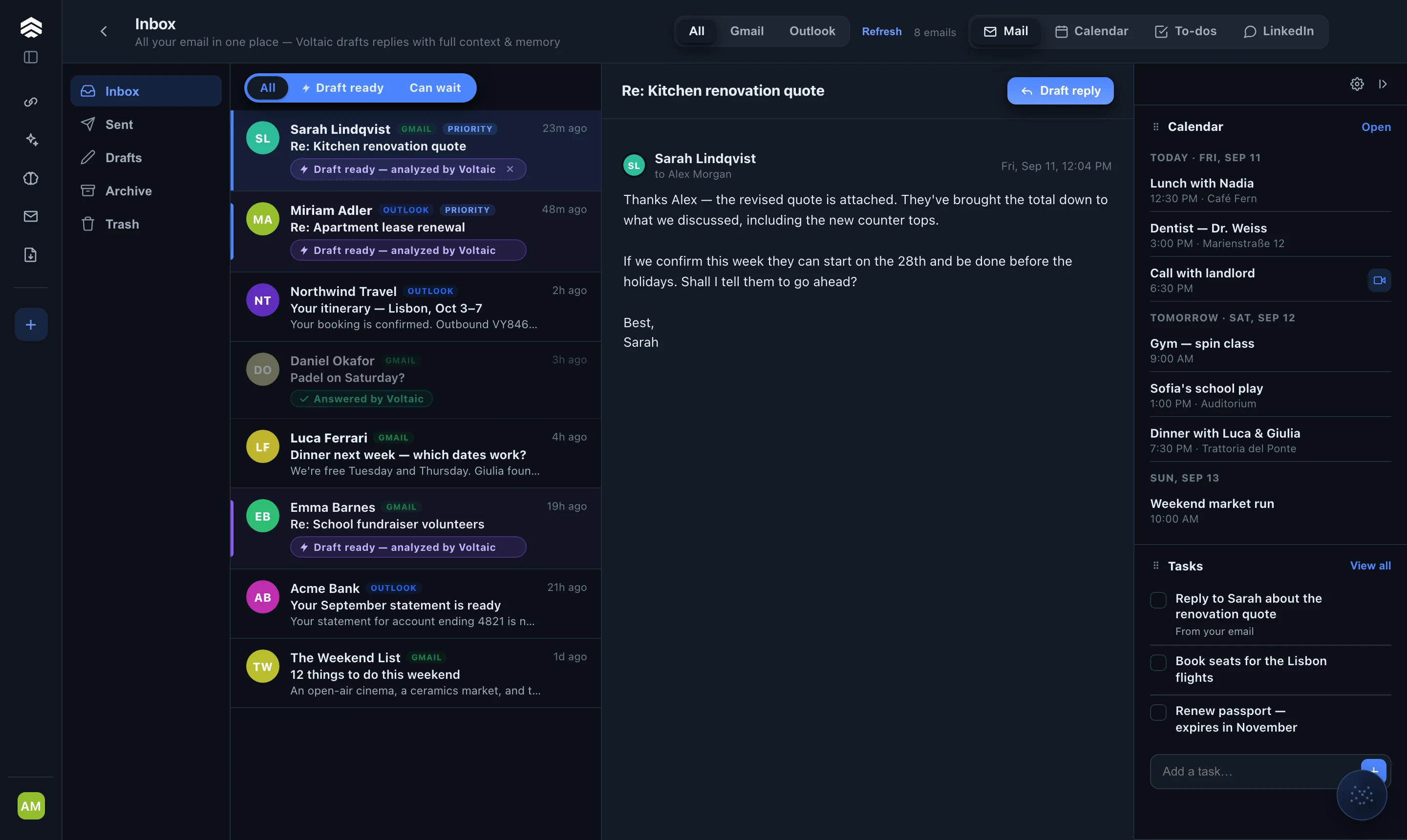1407x840 pixels.
Task: Open the brain memory icon in sidebar
Action: point(31,178)
